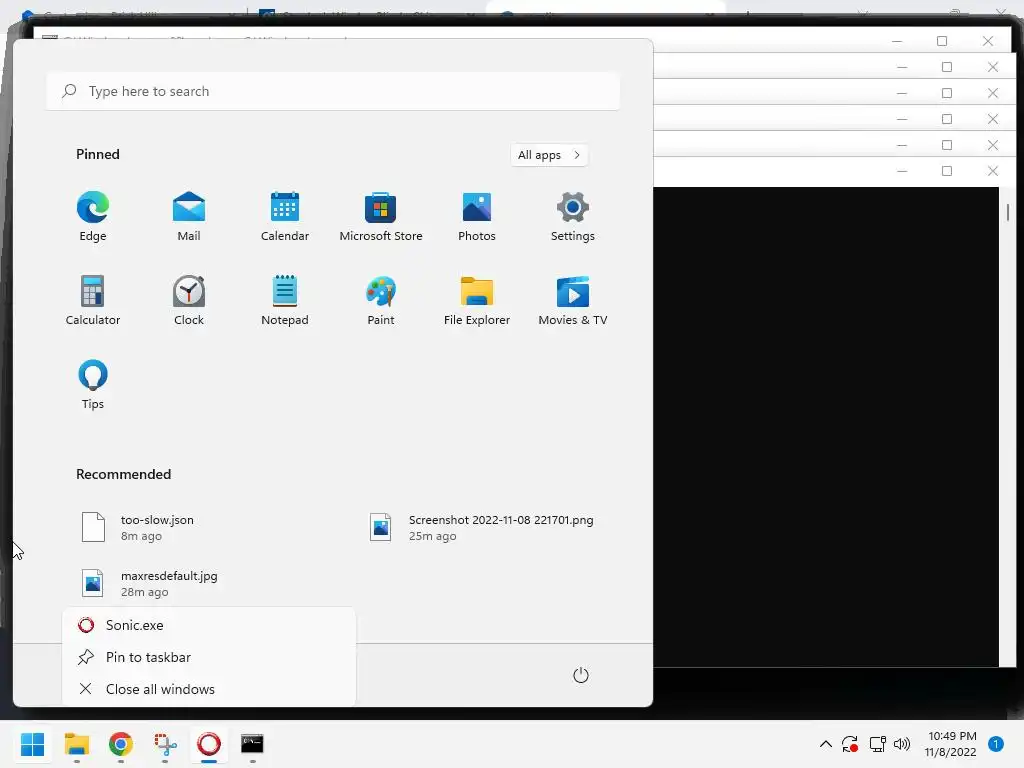Click the Type here to search box
This screenshot has height=768, width=1024.
point(333,91)
